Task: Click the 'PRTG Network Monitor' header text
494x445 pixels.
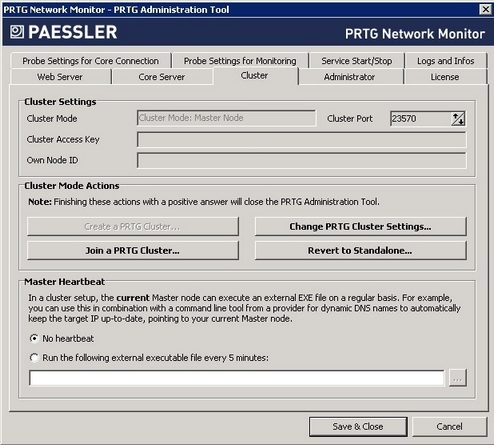Action: tap(415, 34)
